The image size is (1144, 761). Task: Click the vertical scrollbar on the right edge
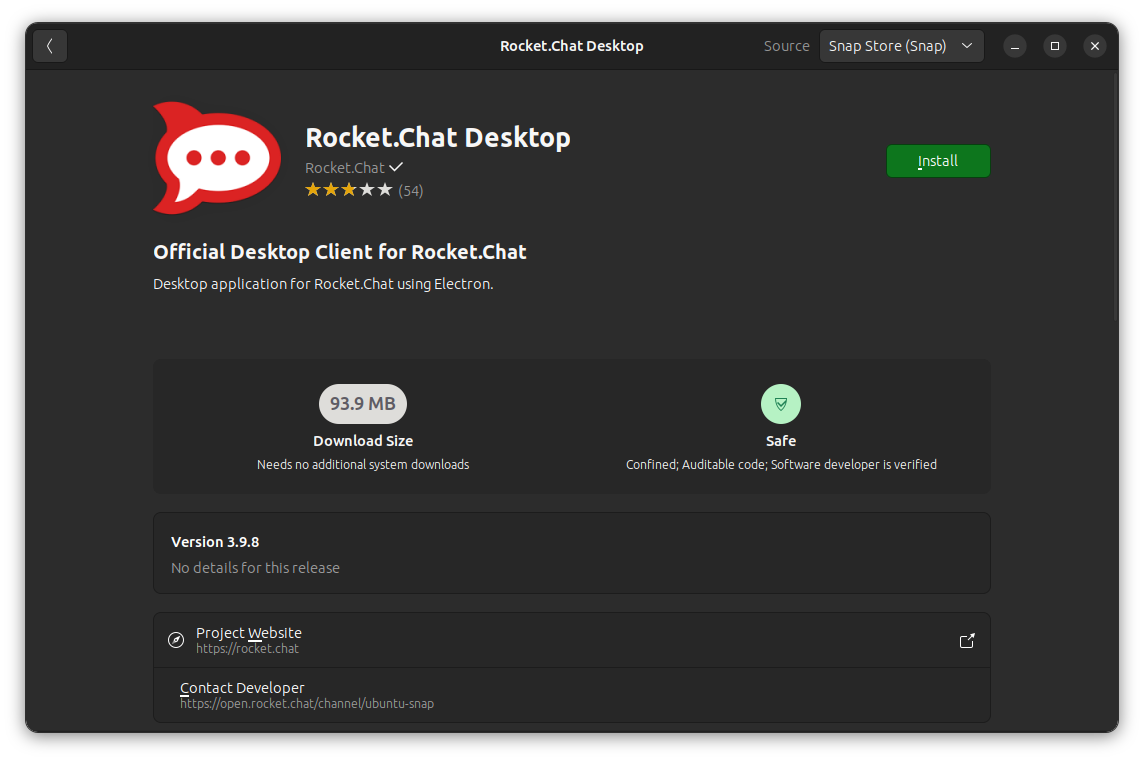click(1115, 200)
